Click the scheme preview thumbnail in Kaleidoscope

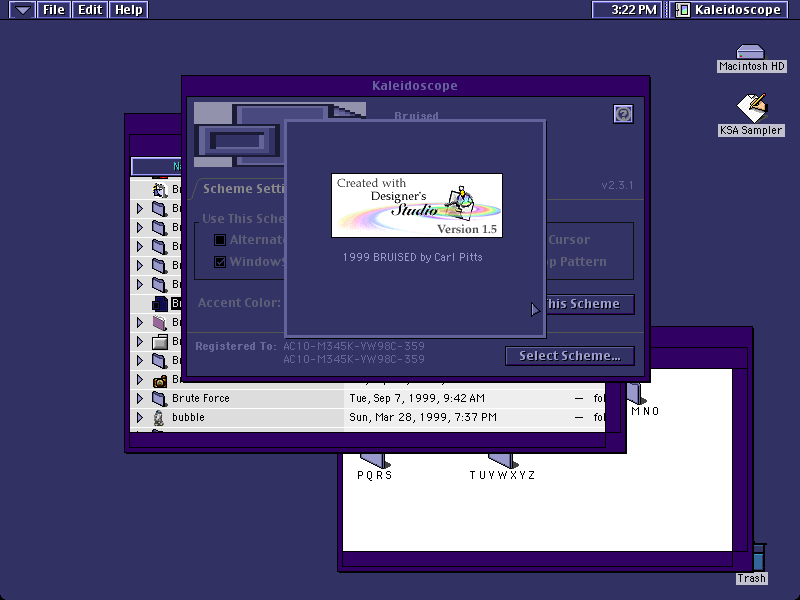[239, 135]
